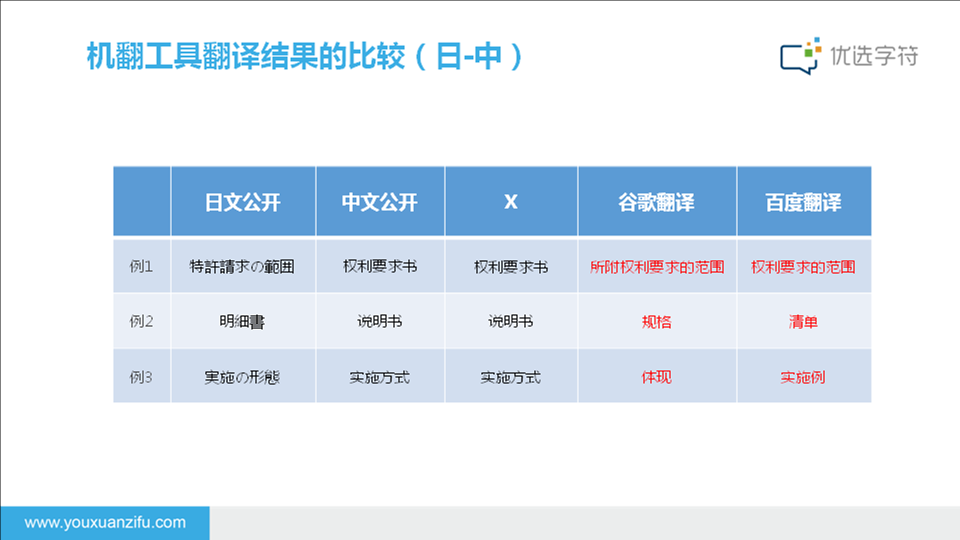This screenshot has width=960, height=540.
Task: Select the 明細書 cell
Action: [x=243, y=322]
